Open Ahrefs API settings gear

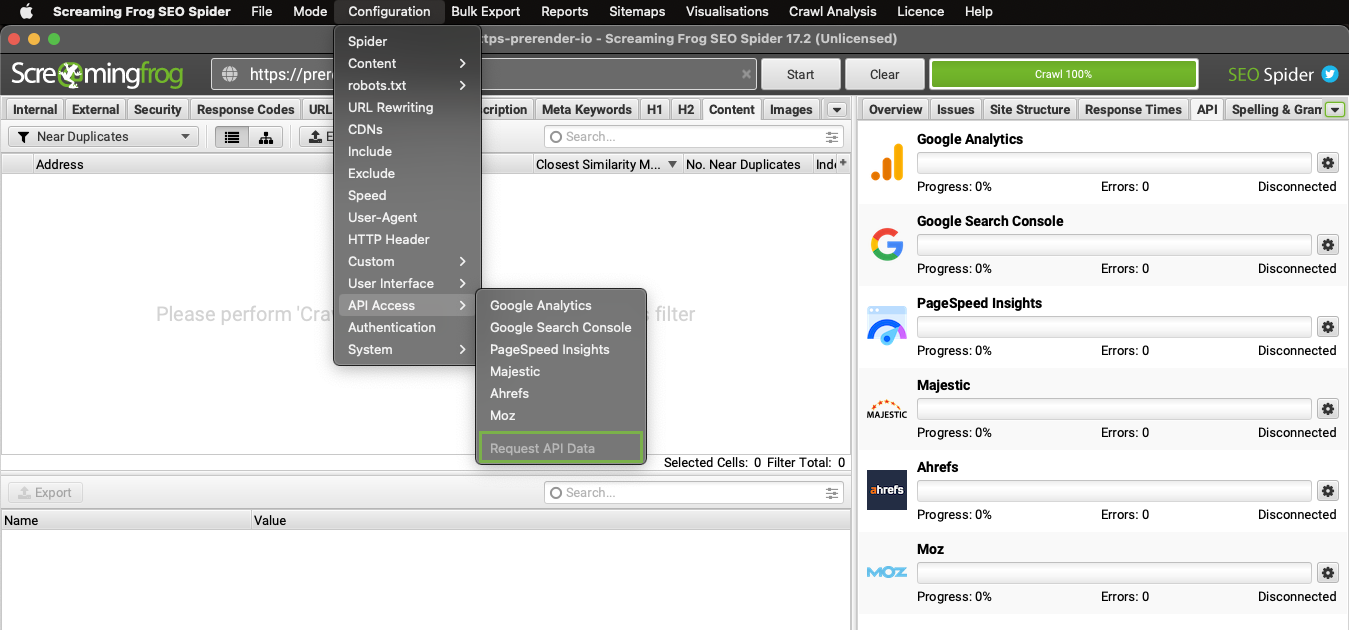click(1327, 491)
